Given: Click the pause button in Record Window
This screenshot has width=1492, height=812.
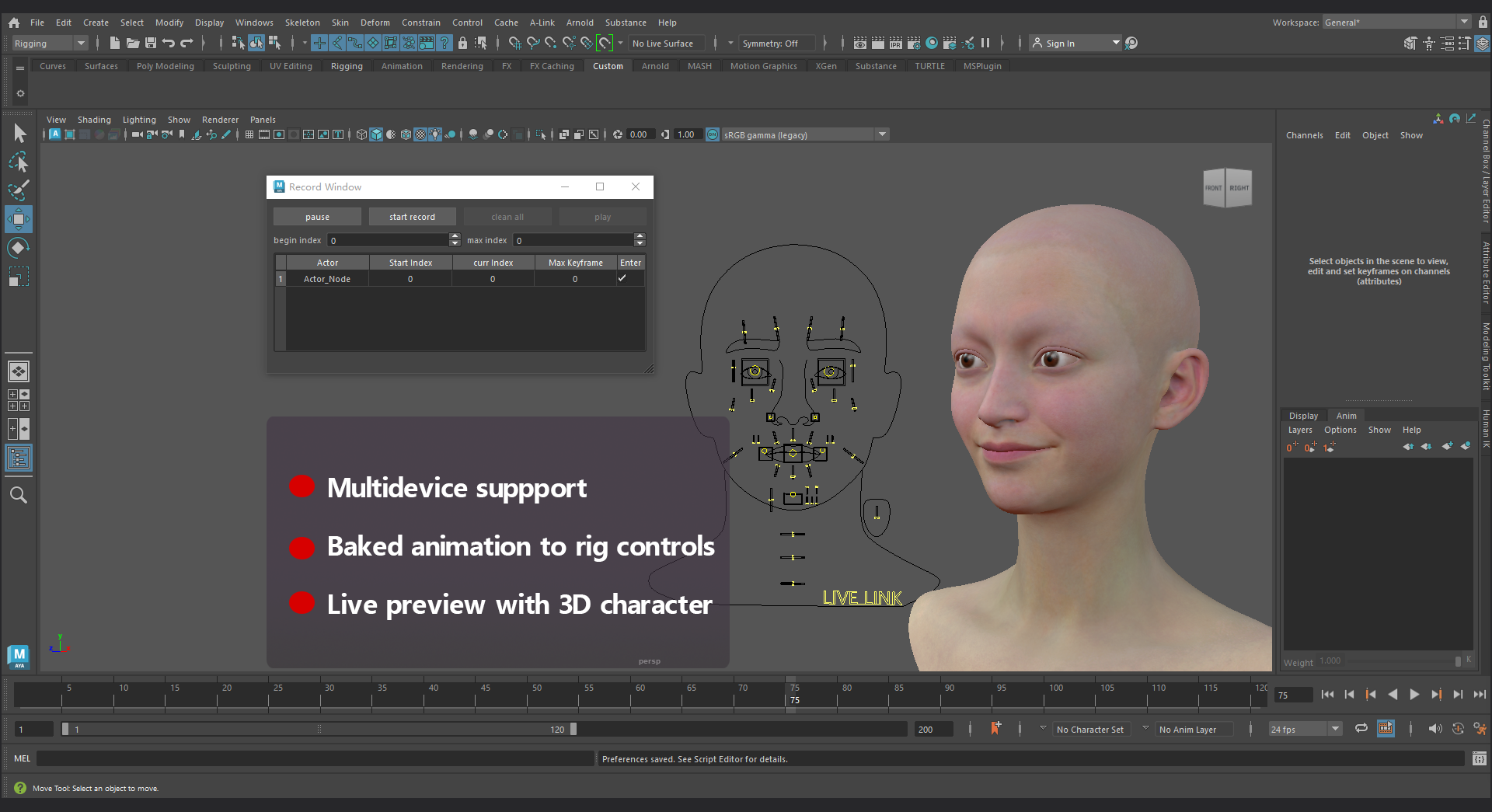Looking at the screenshot, I should (317, 217).
